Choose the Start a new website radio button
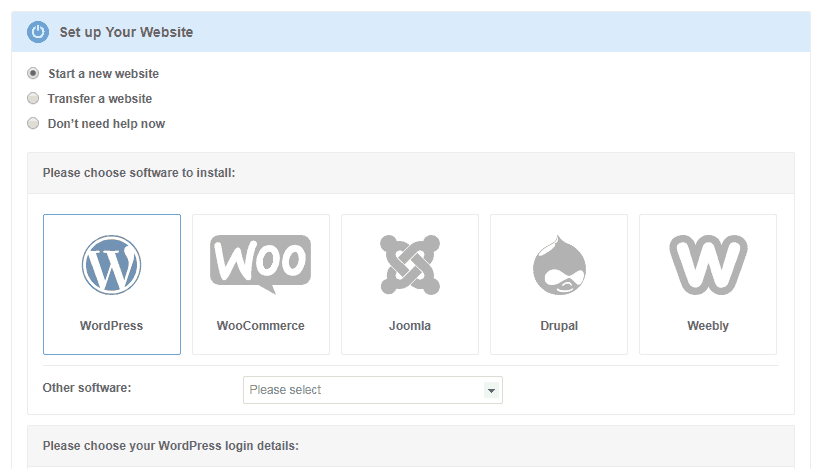The height and width of the screenshot is (469, 821). pyautogui.click(x=33, y=73)
